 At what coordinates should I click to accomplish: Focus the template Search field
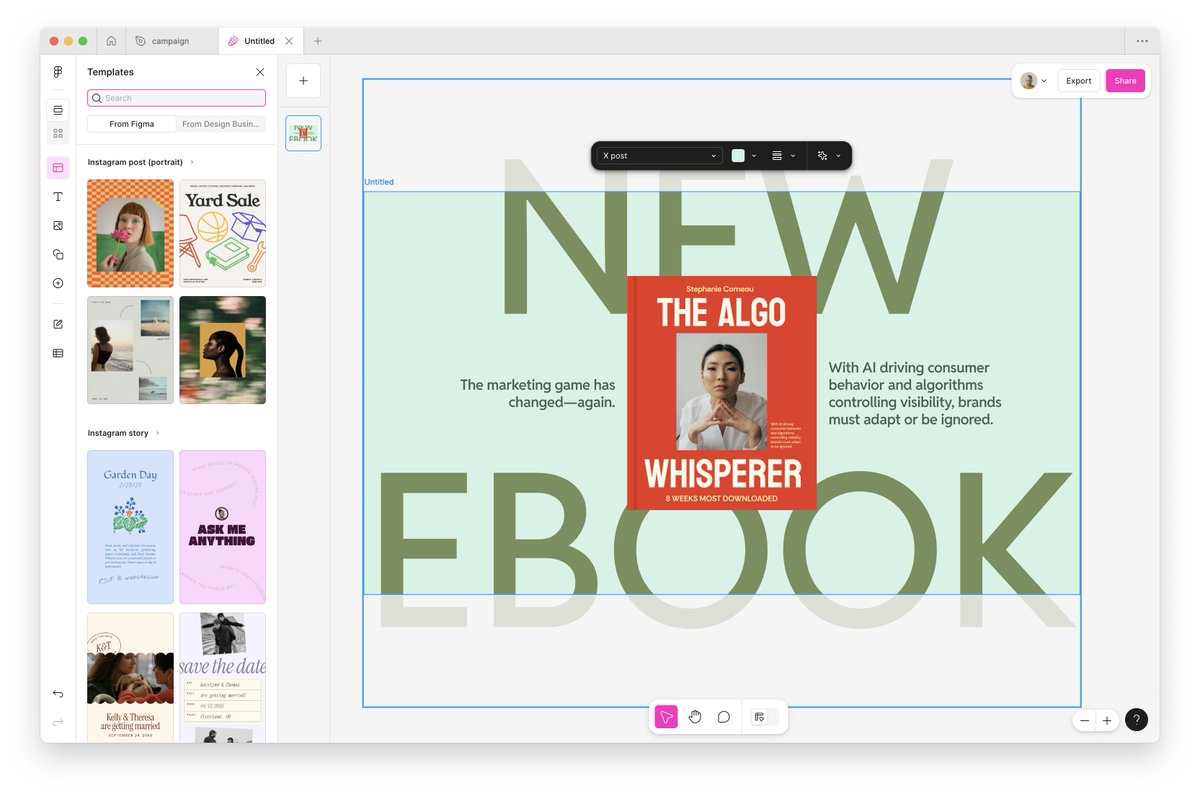coord(176,98)
